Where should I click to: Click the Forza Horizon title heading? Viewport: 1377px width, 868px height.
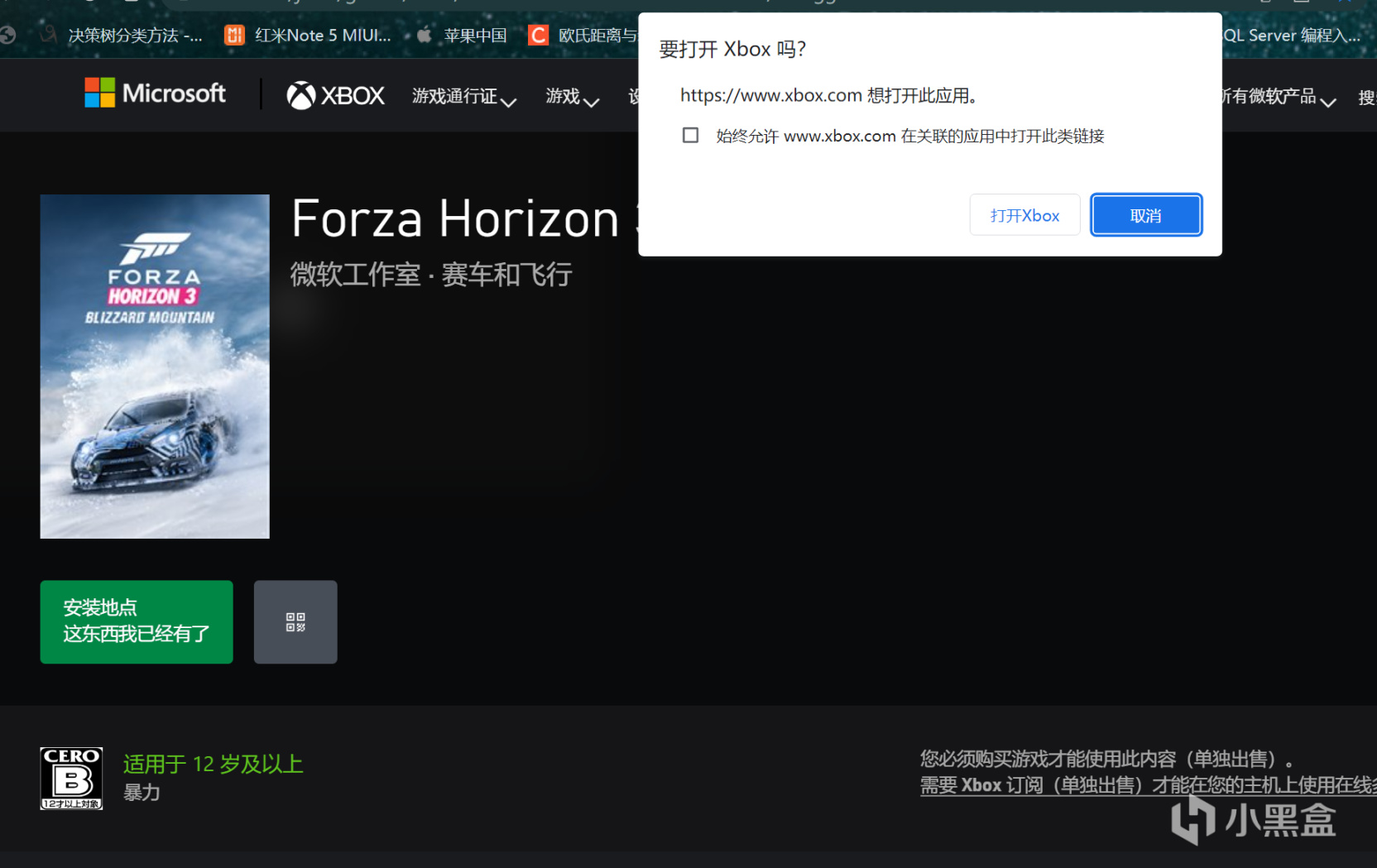pos(464,219)
